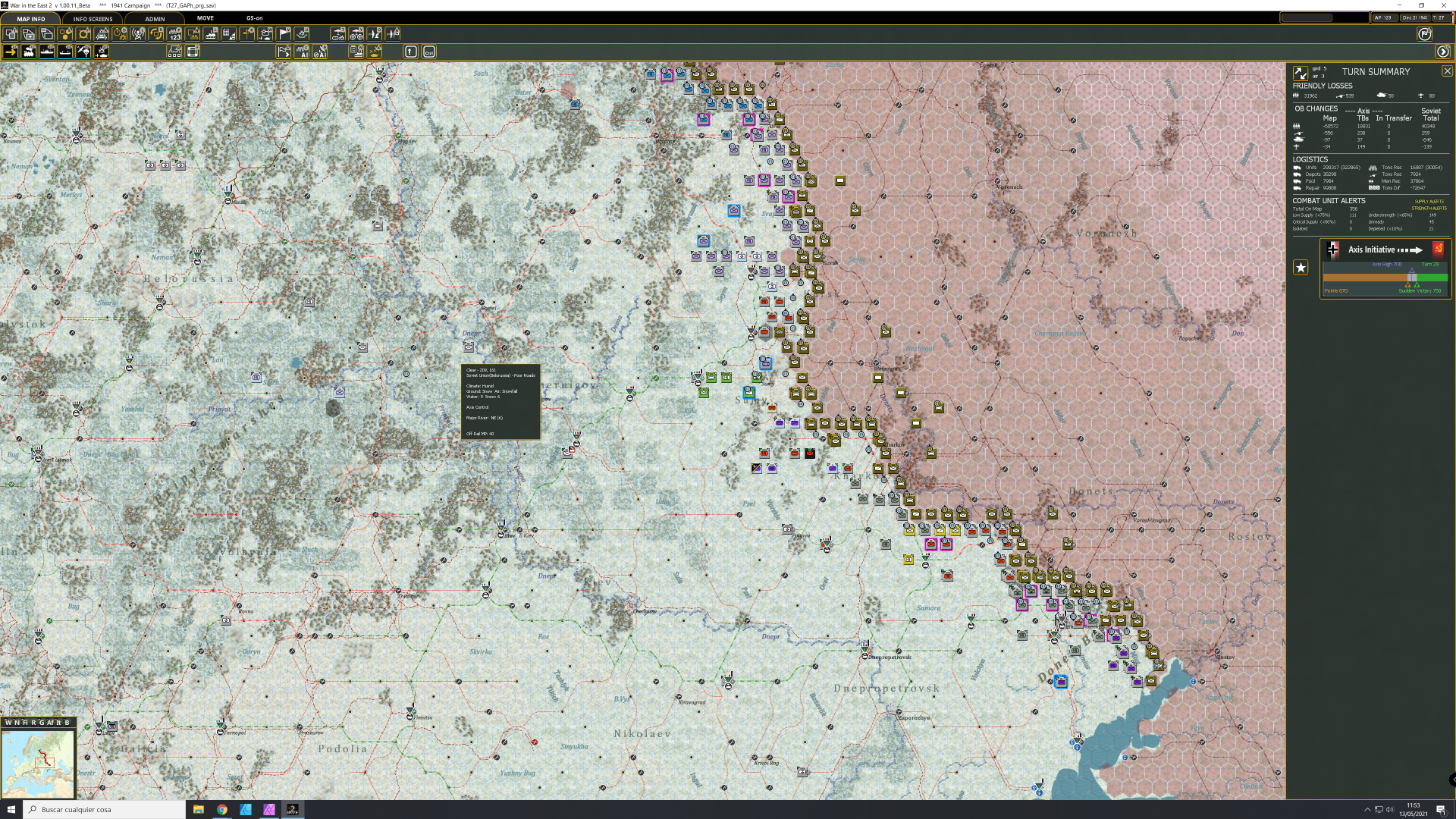Toggle the unit movement values '123' icon
Screen dimensions: 1456x819
[x=174, y=33]
